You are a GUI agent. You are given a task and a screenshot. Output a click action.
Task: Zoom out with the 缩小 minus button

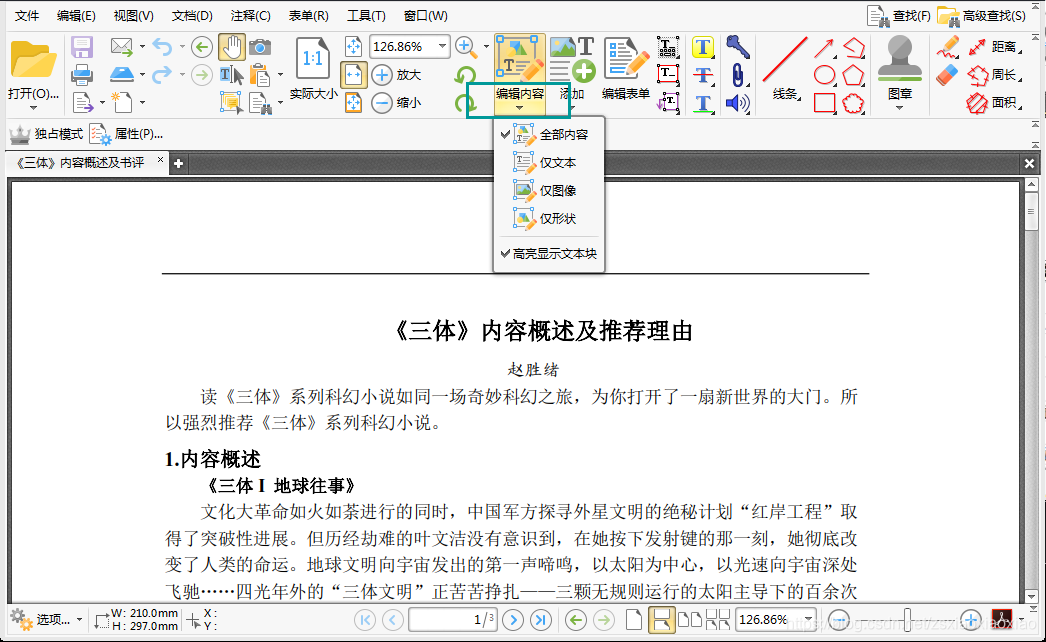[396, 103]
